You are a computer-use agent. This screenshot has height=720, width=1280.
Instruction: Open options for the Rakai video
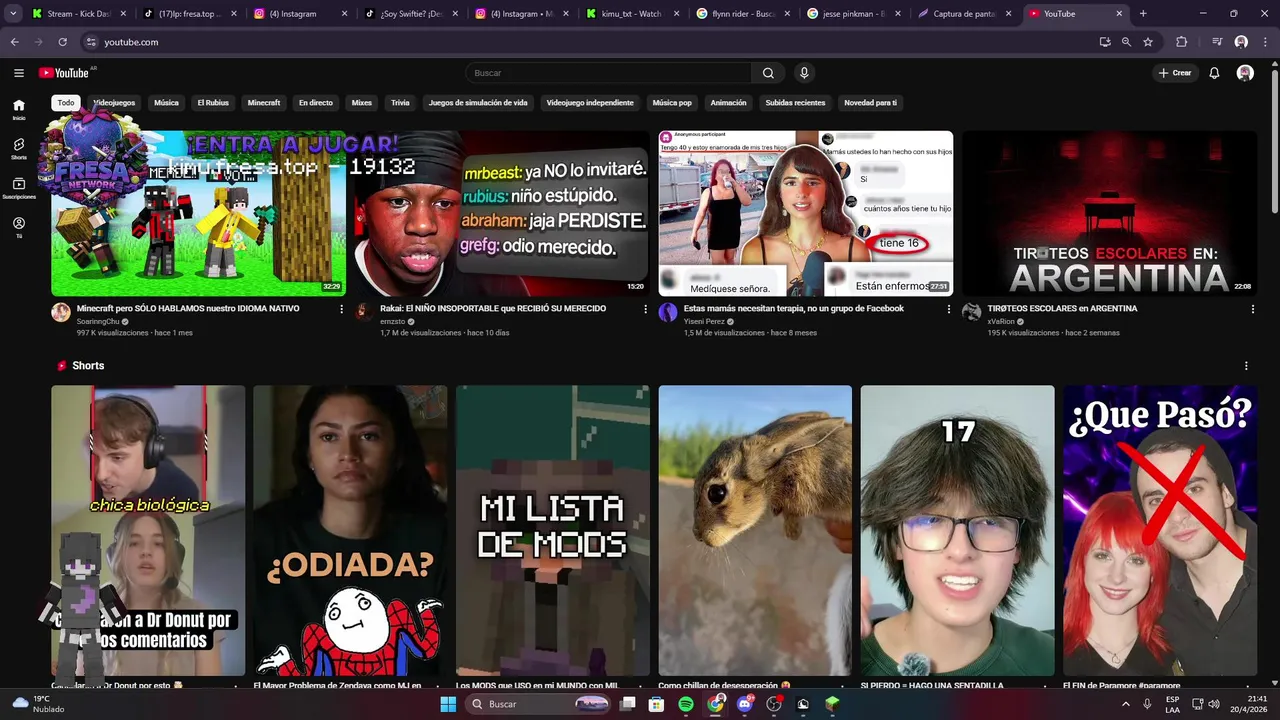click(645, 309)
